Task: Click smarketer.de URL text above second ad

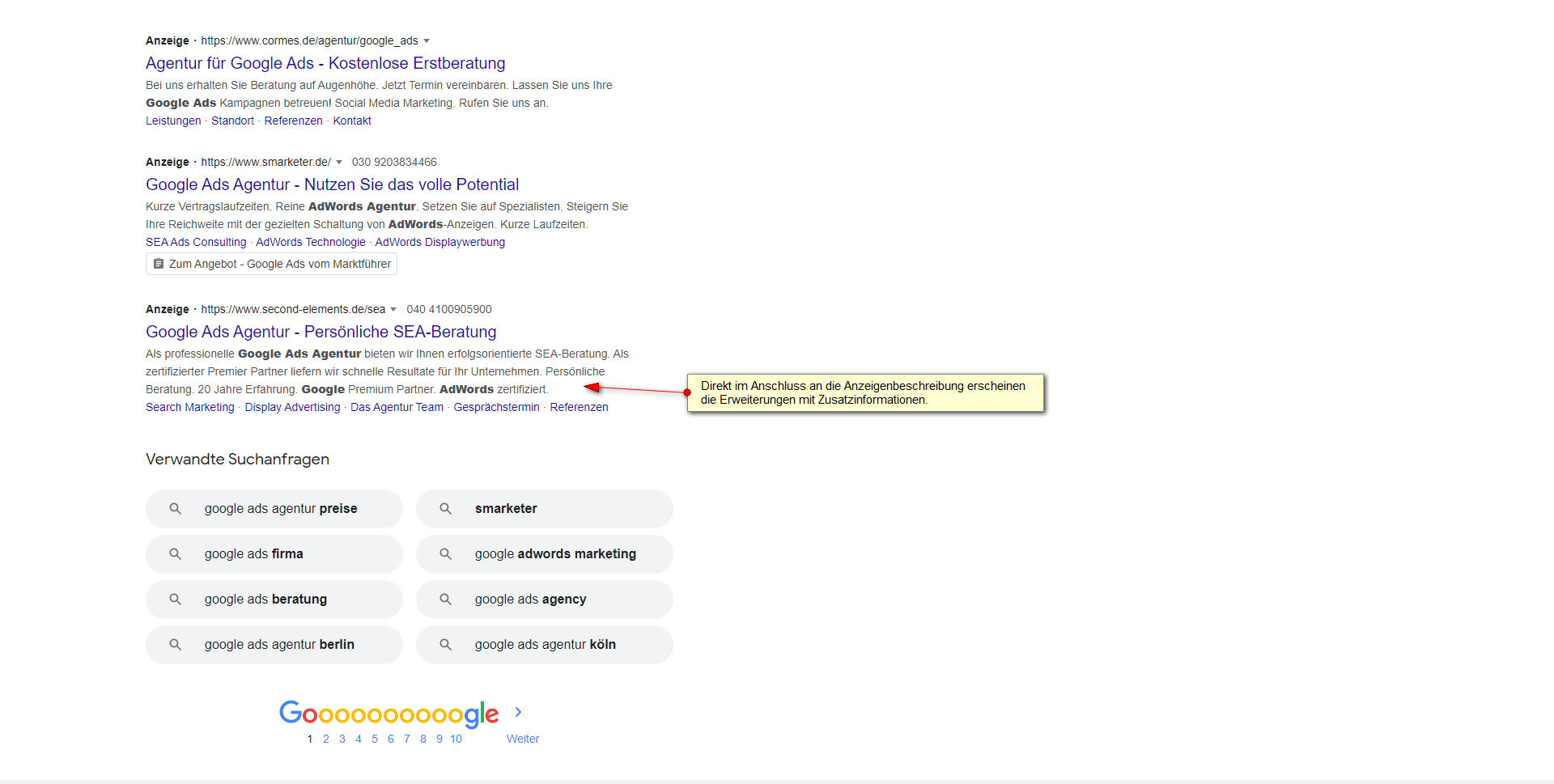Action: 265,162
